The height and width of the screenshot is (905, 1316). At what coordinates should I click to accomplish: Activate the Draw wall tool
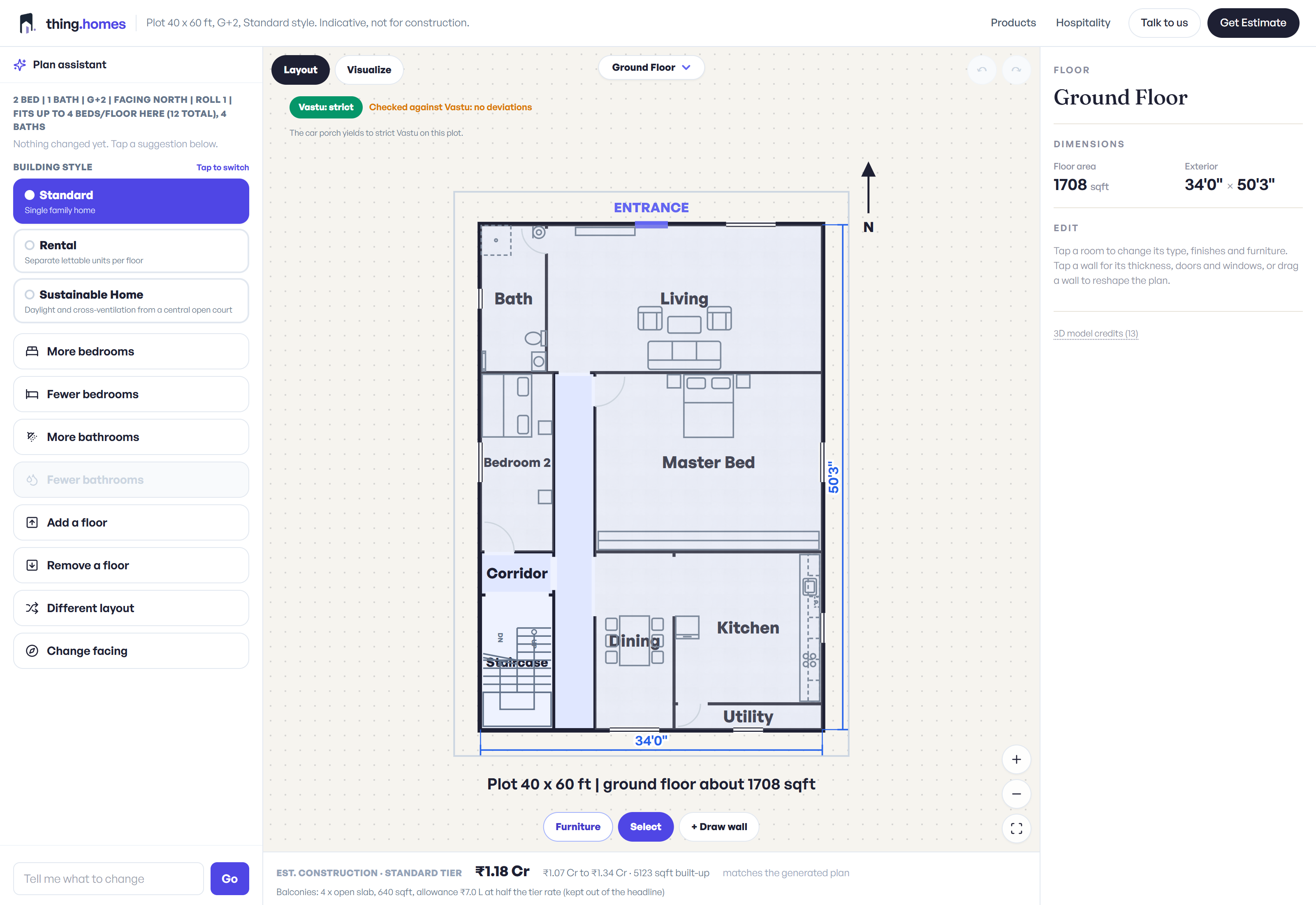point(718,827)
